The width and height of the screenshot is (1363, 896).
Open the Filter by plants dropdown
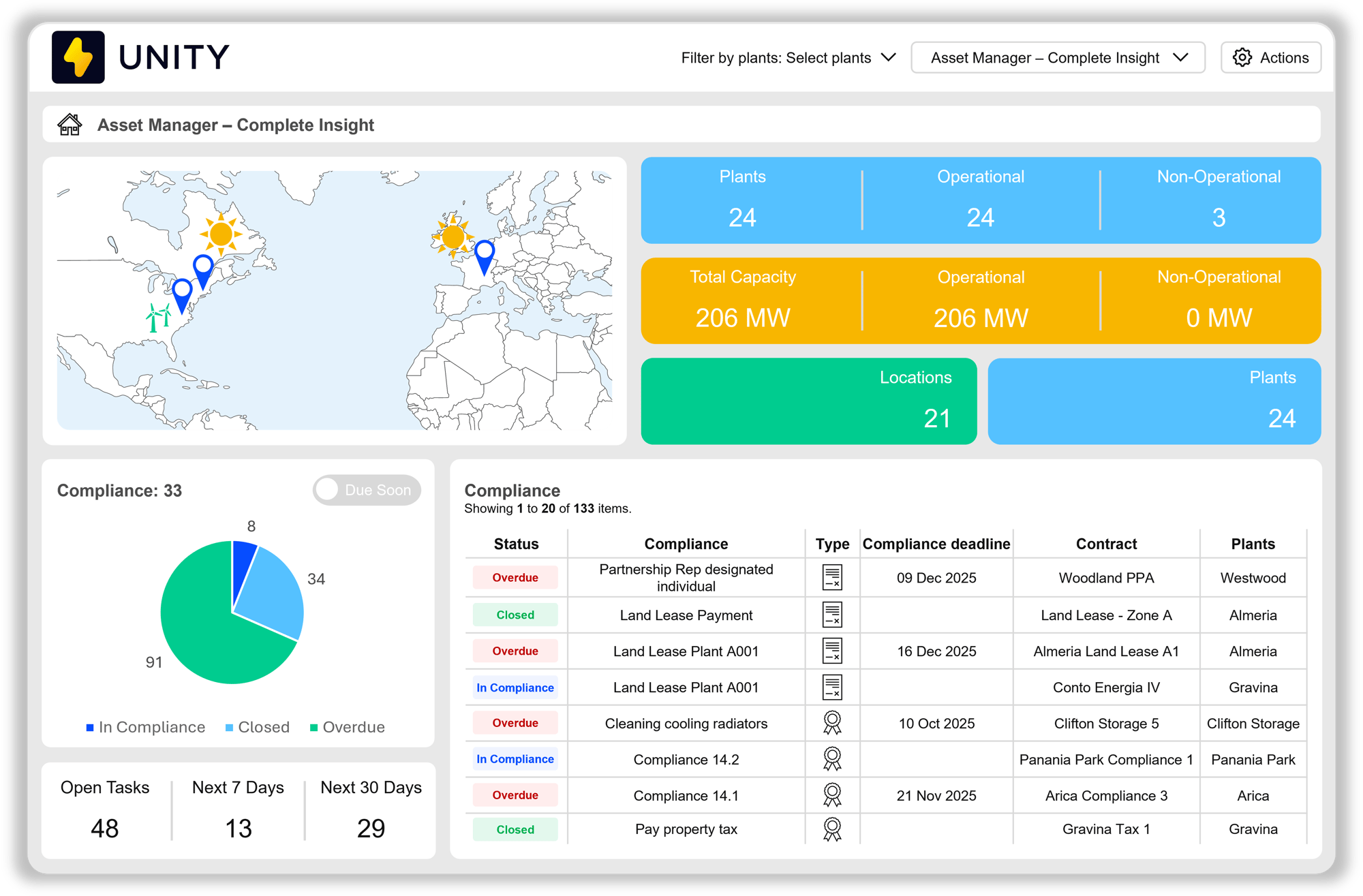pos(788,57)
